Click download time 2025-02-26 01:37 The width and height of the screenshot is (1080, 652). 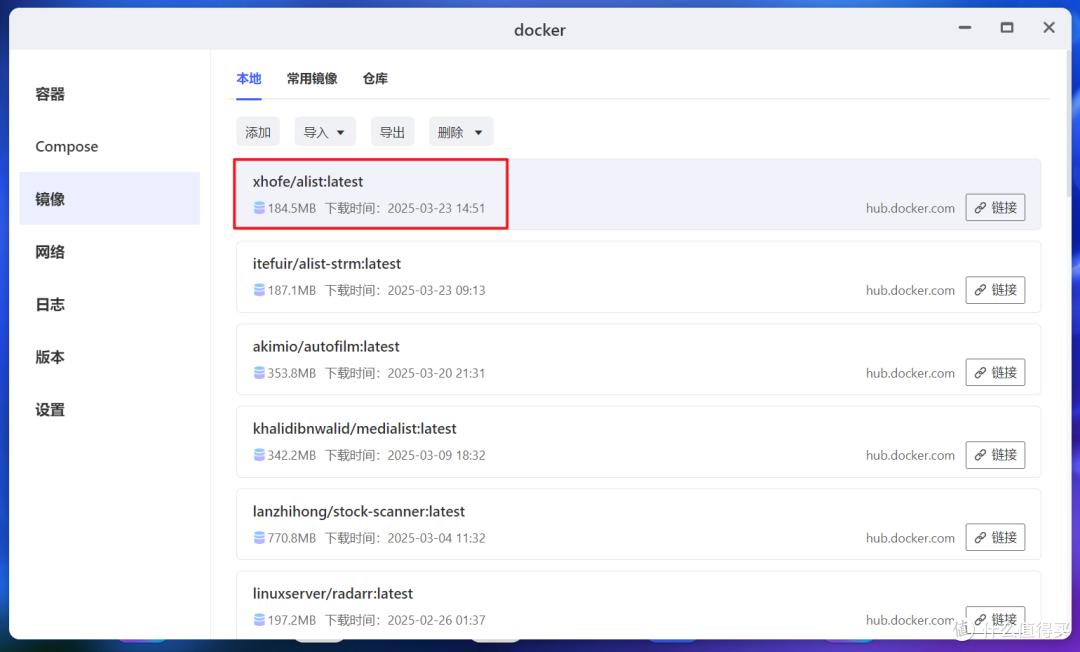point(436,620)
